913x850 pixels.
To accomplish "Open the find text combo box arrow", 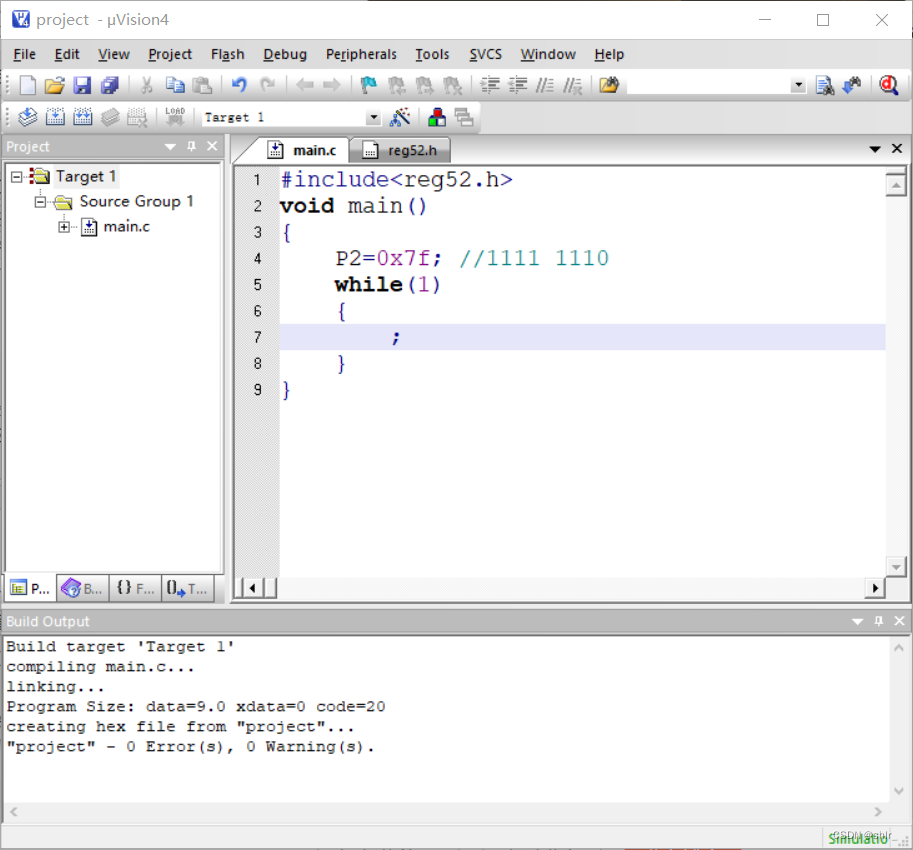I will pos(799,86).
